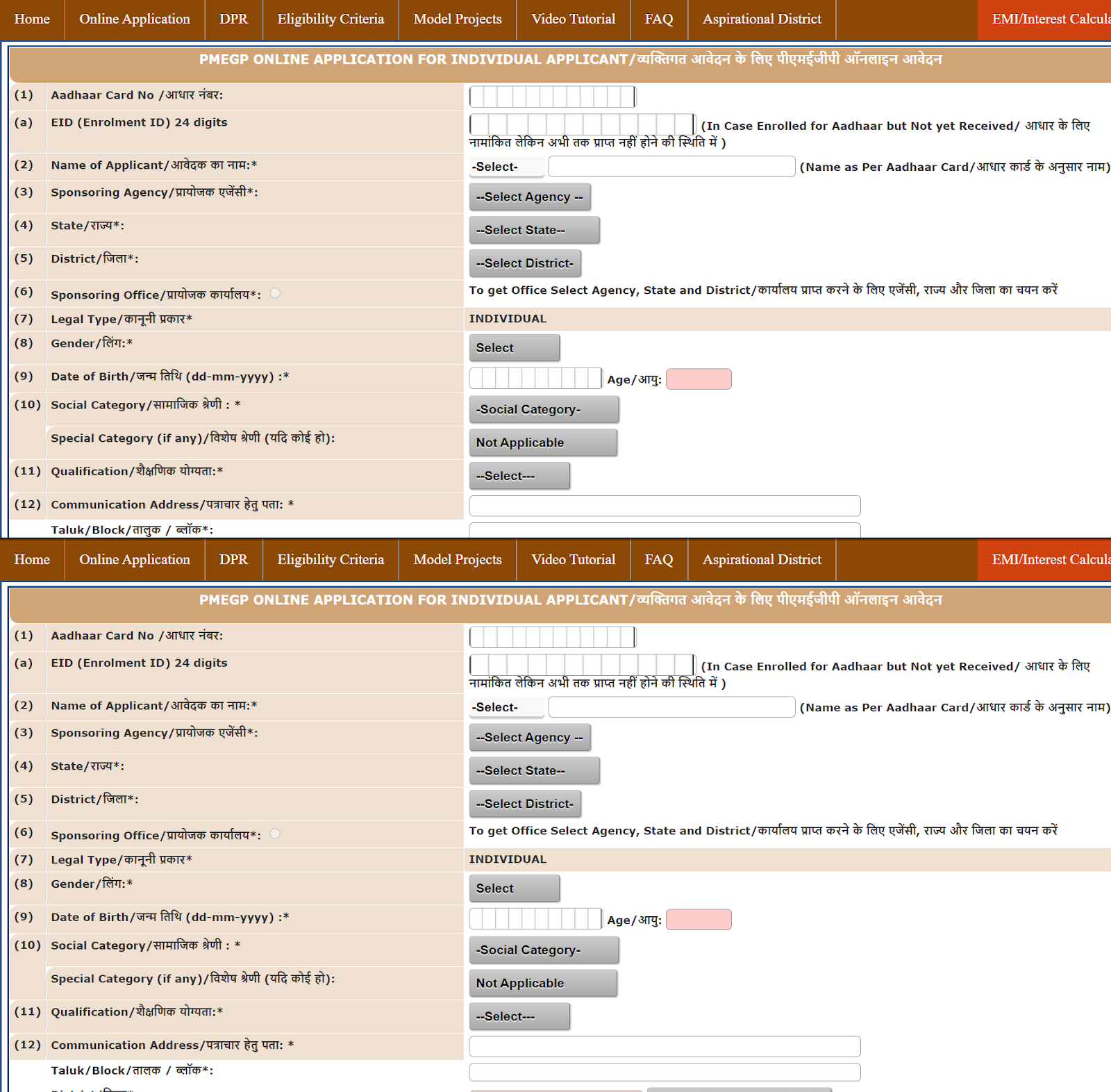Screen dimensions: 1111x1092
Task: Open the --Select District- dropdown in lower form
Action: tap(525, 804)
